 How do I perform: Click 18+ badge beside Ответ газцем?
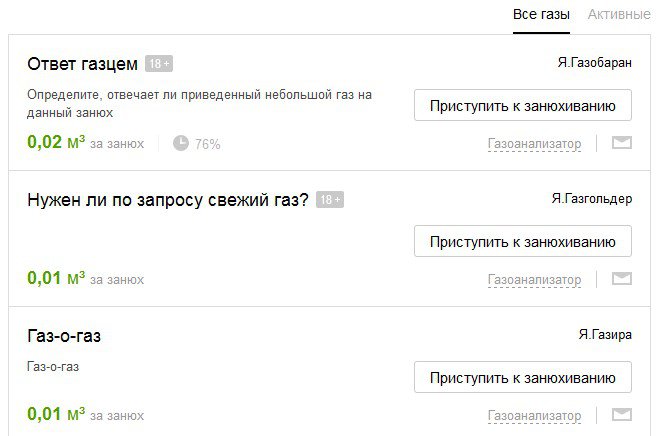coord(159,64)
